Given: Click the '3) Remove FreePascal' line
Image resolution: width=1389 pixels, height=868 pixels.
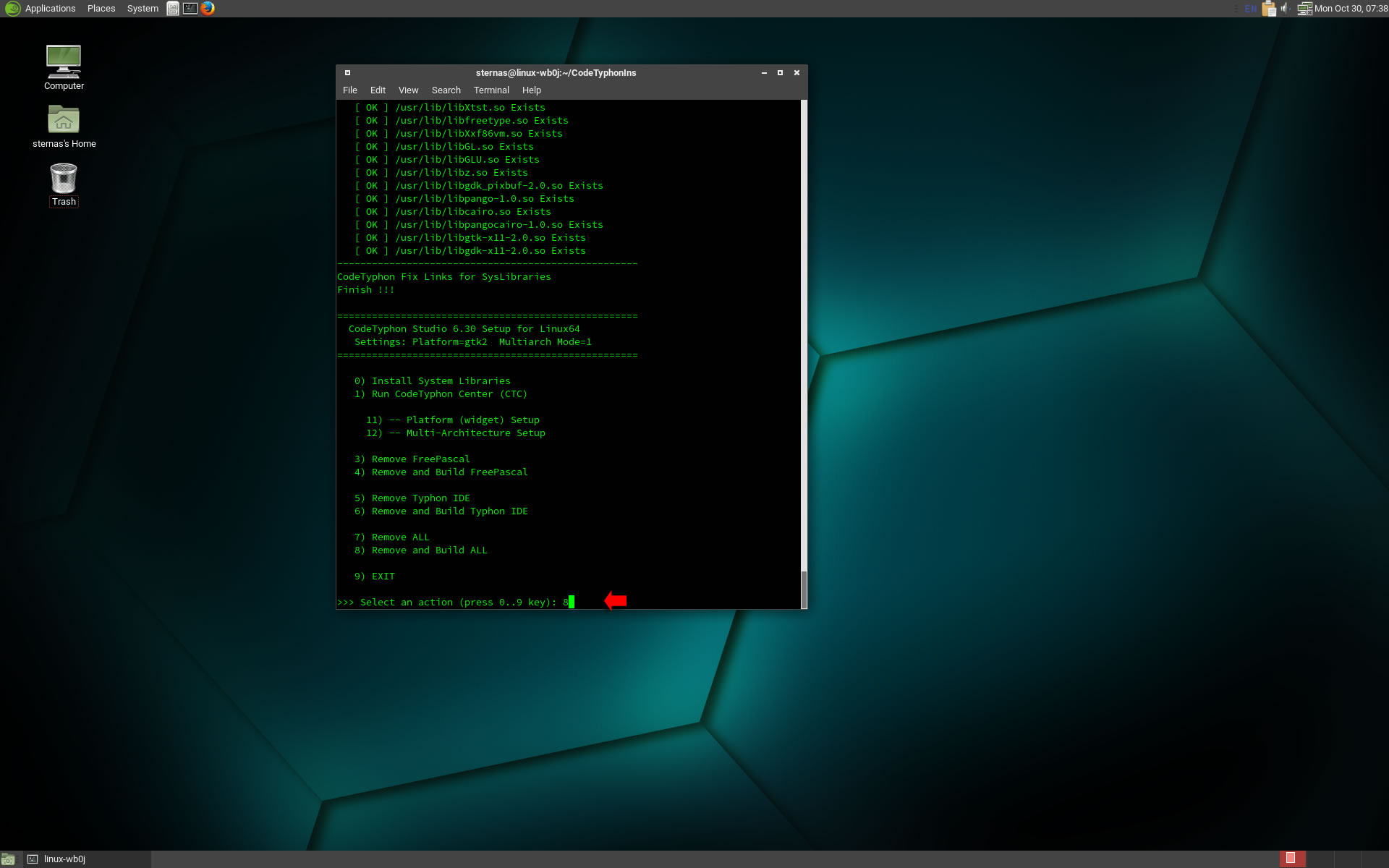Looking at the screenshot, I should (412, 459).
